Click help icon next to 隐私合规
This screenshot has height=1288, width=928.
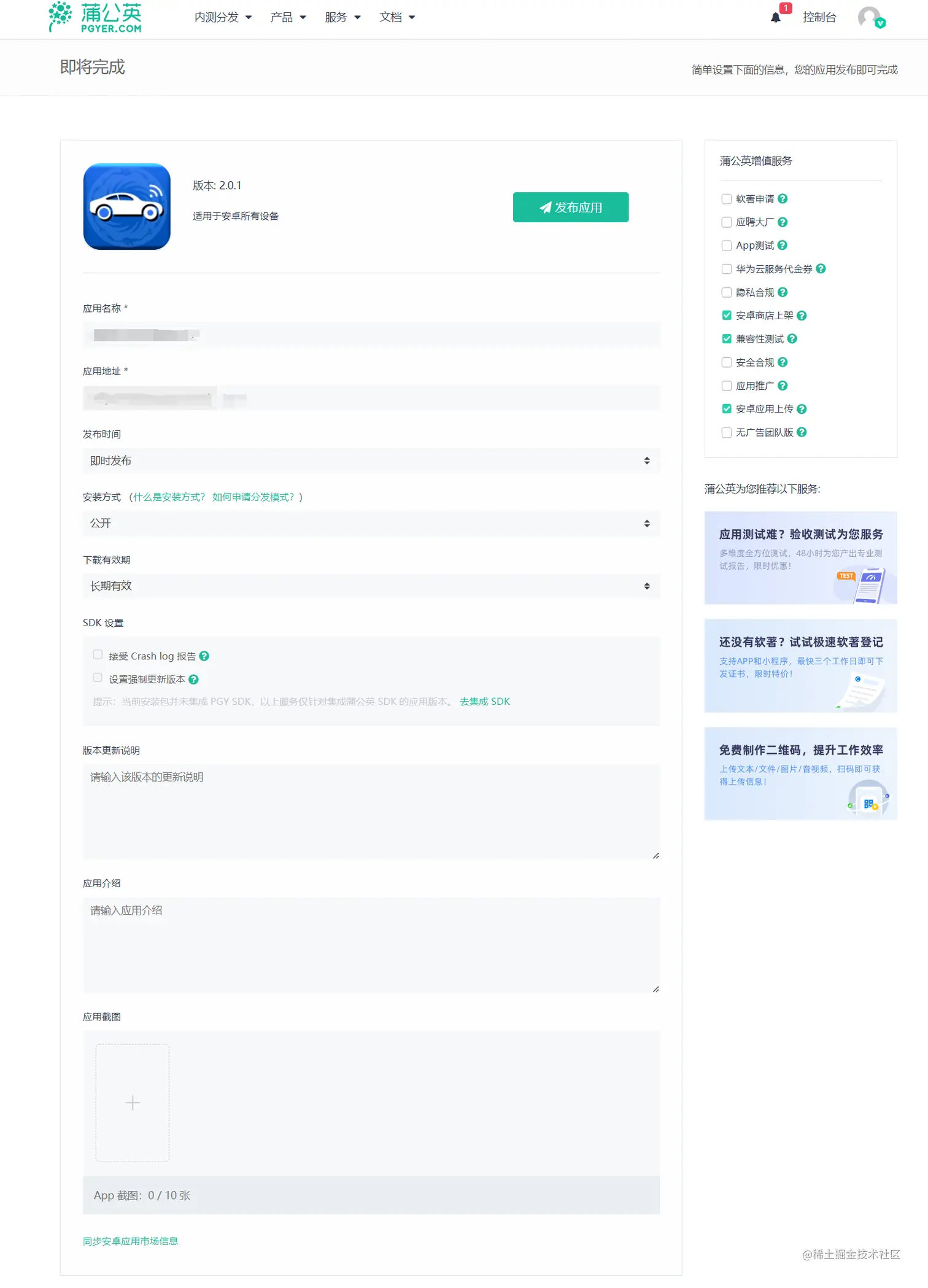(x=783, y=292)
